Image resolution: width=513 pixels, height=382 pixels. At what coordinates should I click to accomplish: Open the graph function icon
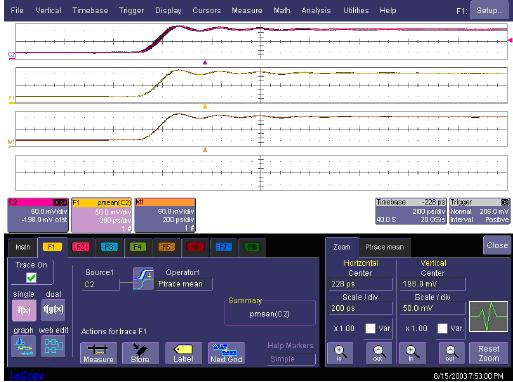[24, 346]
